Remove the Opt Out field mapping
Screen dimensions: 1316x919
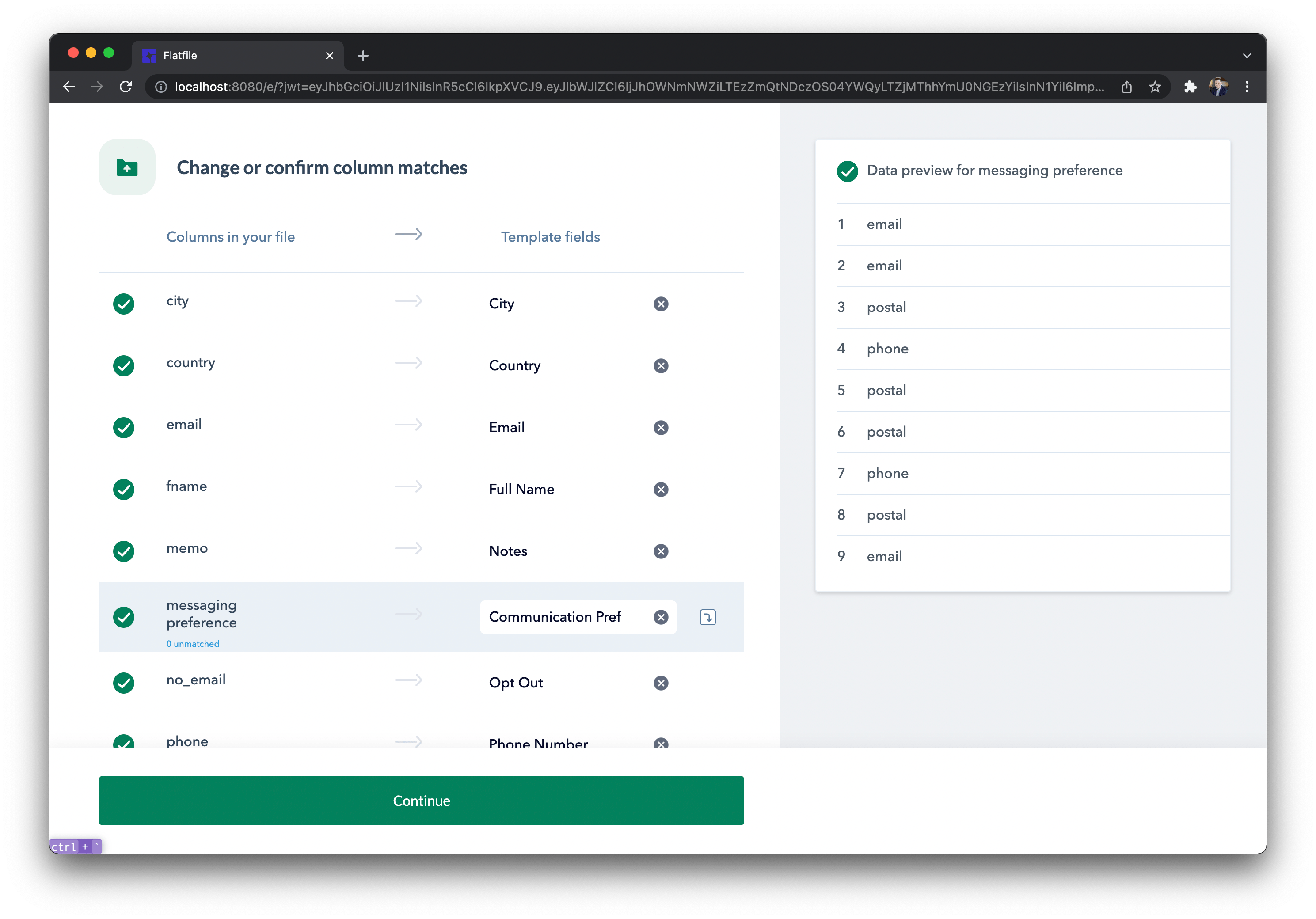[661, 683]
